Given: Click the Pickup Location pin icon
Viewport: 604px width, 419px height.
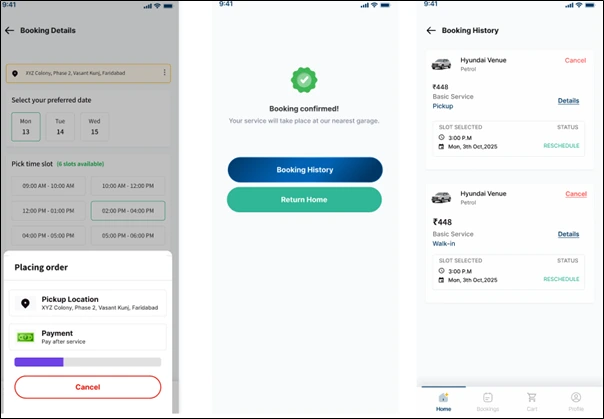Looking at the screenshot, I should pyautogui.click(x=26, y=303).
